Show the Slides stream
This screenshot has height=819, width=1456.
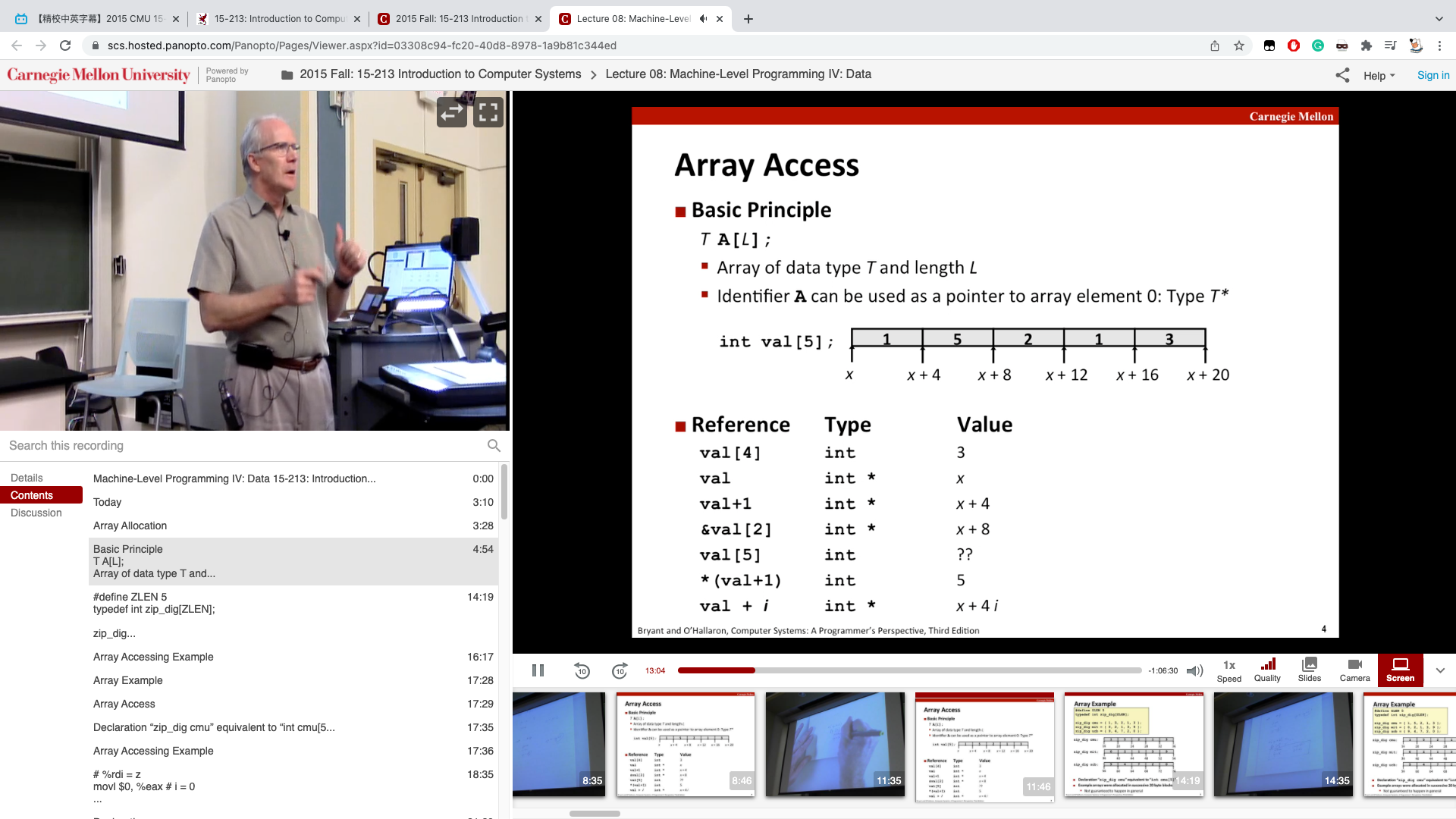point(1310,670)
